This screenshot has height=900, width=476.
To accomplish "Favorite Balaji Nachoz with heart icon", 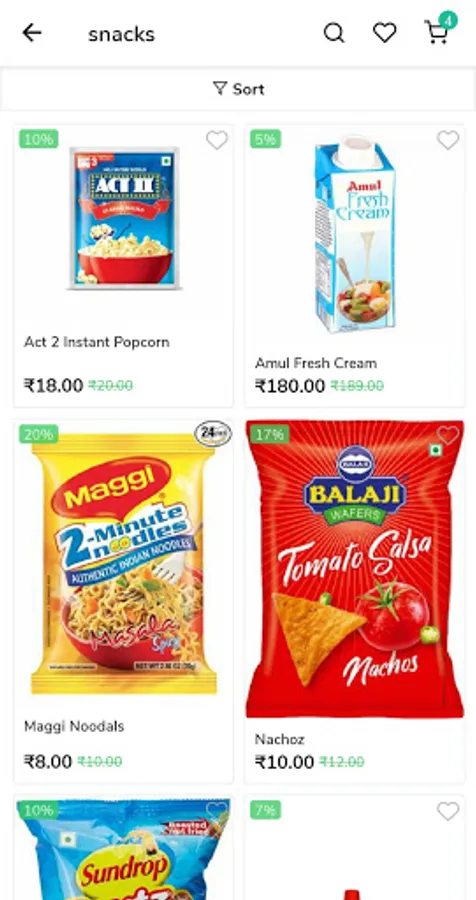I will [448, 436].
